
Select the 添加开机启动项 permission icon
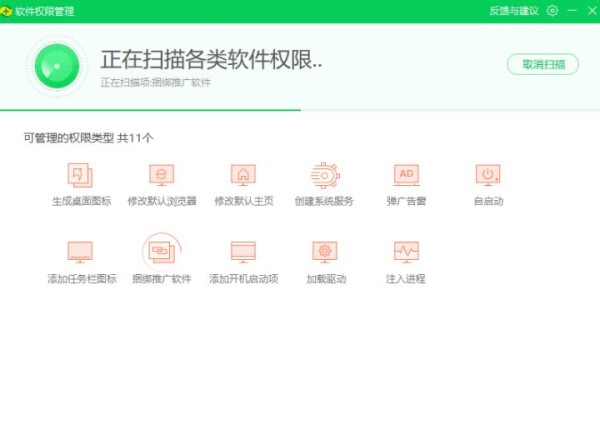click(x=243, y=251)
